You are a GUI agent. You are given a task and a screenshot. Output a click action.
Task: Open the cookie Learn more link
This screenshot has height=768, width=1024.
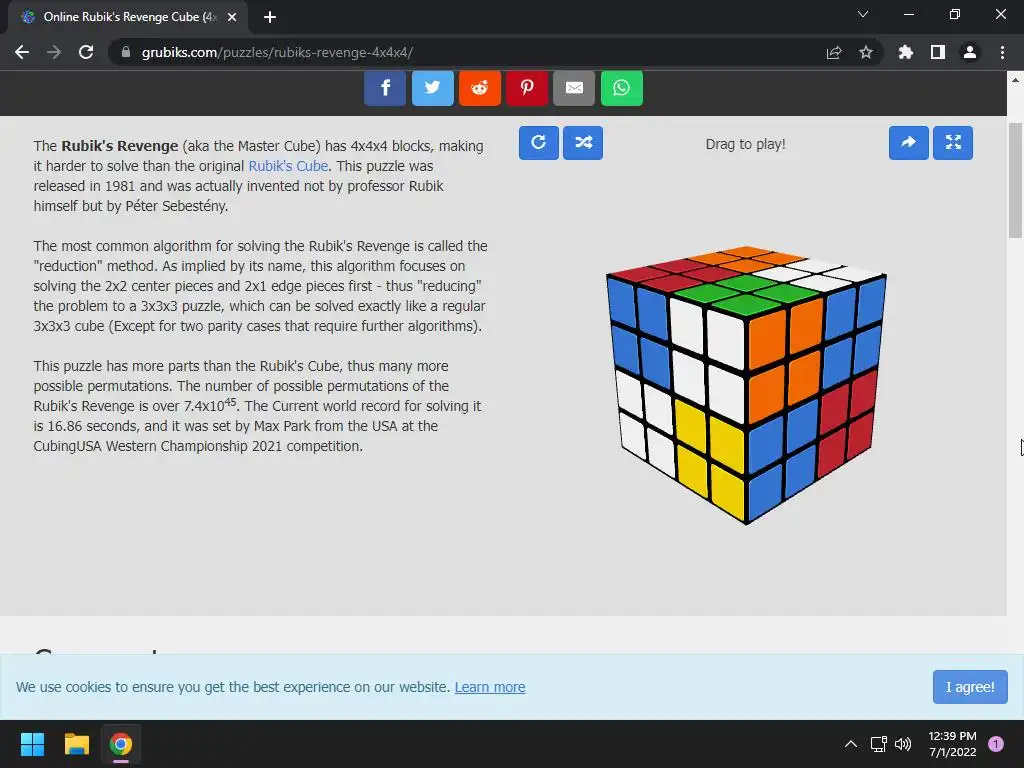coord(490,687)
